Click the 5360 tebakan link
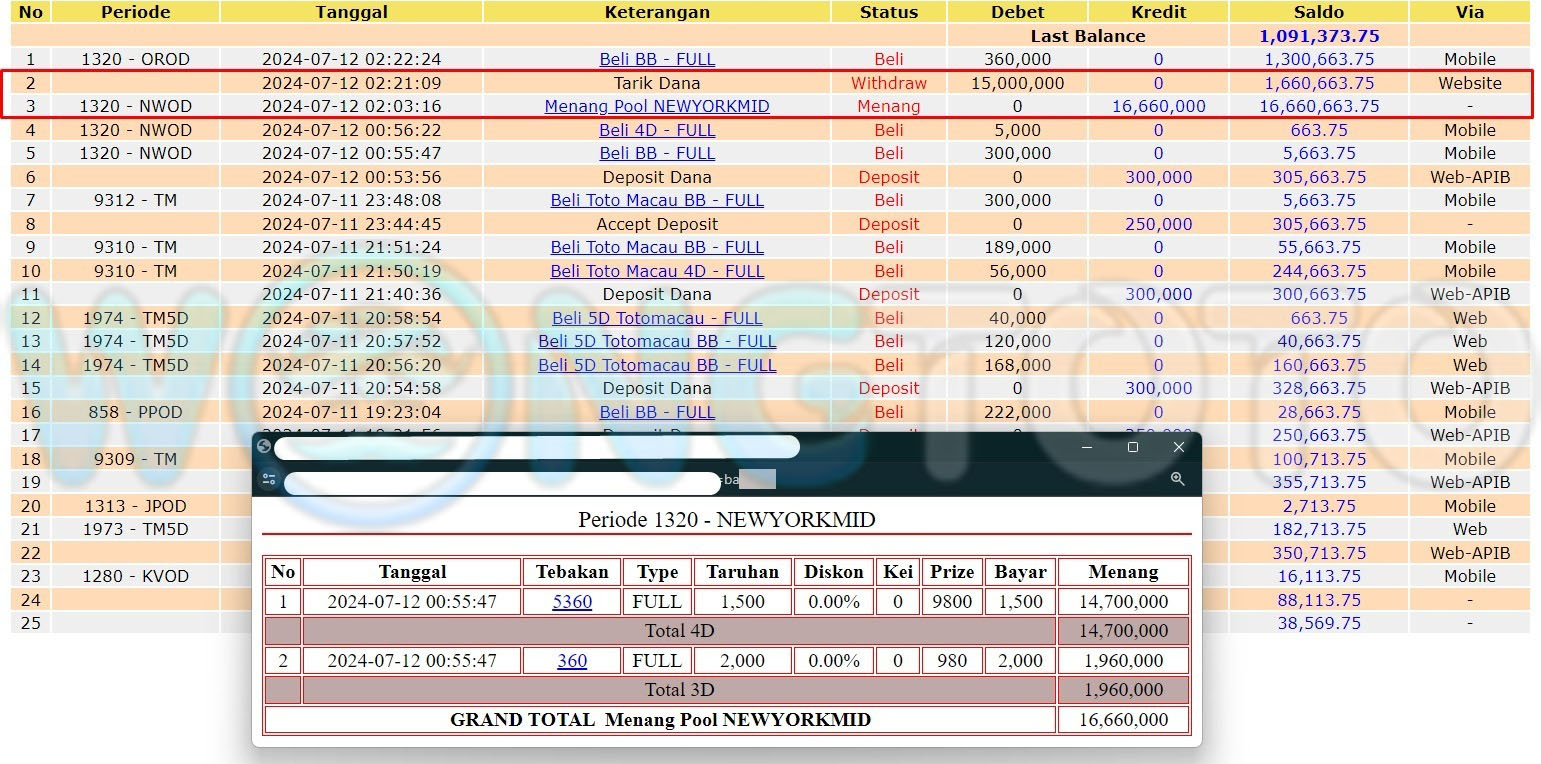This screenshot has height=764, width=1541. tap(572, 602)
